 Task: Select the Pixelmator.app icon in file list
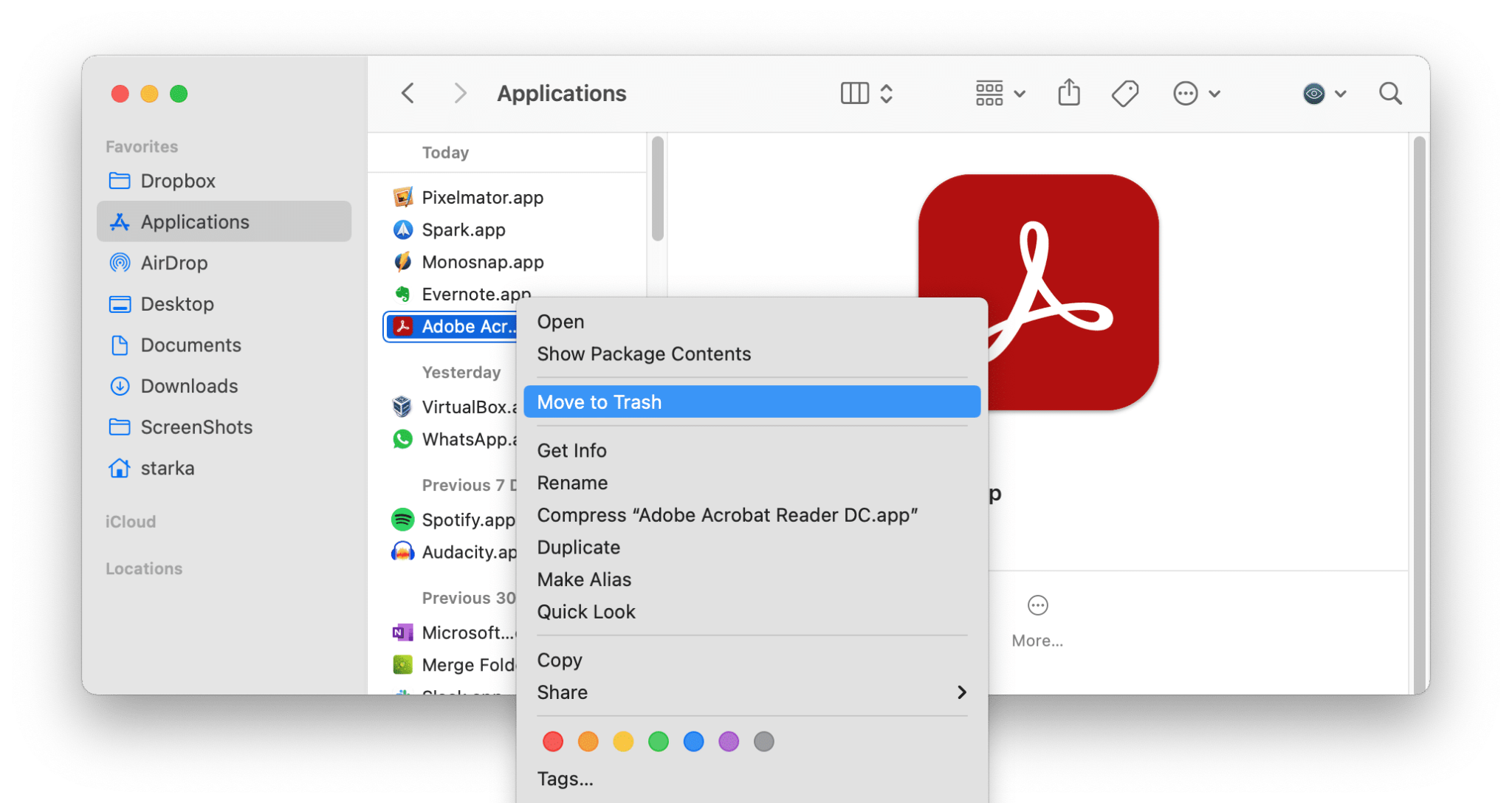pyautogui.click(x=402, y=197)
